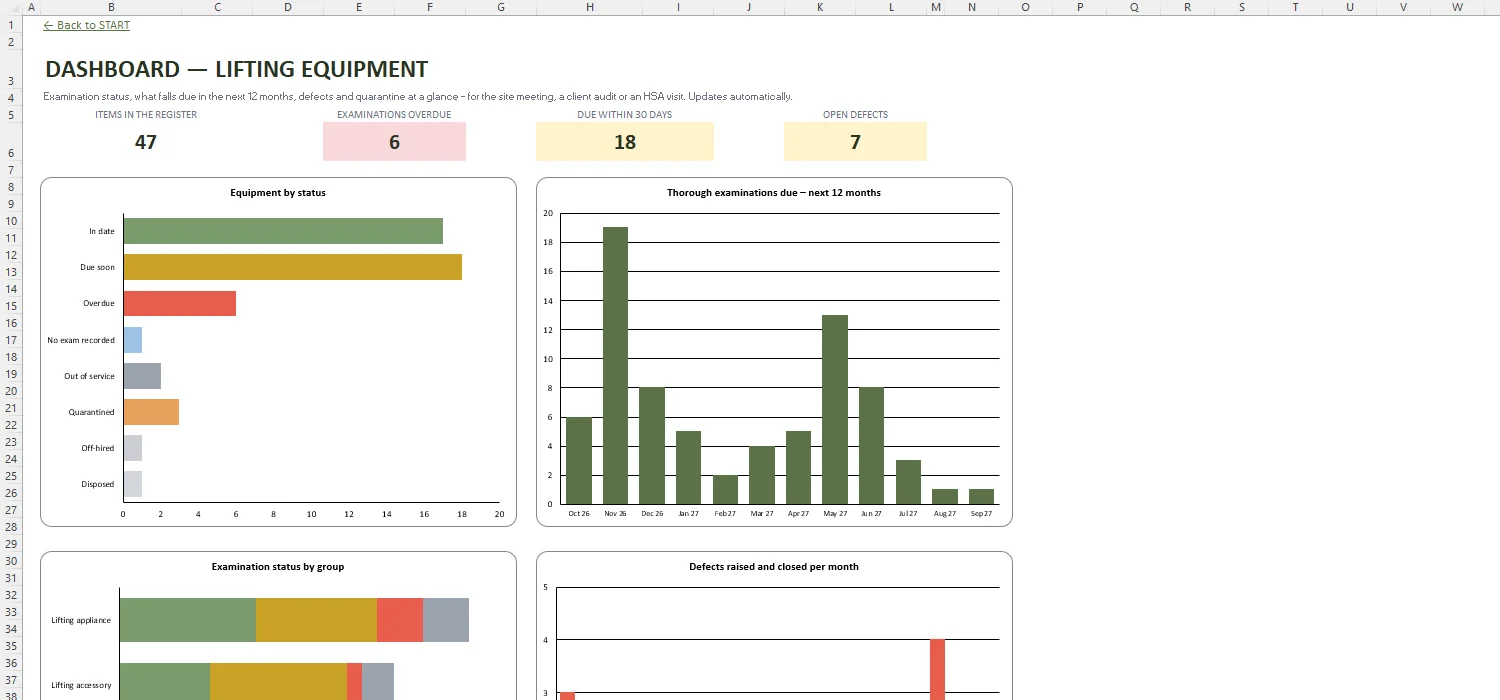
Task: Select row 28 header
Action: (x=11, y=527)
